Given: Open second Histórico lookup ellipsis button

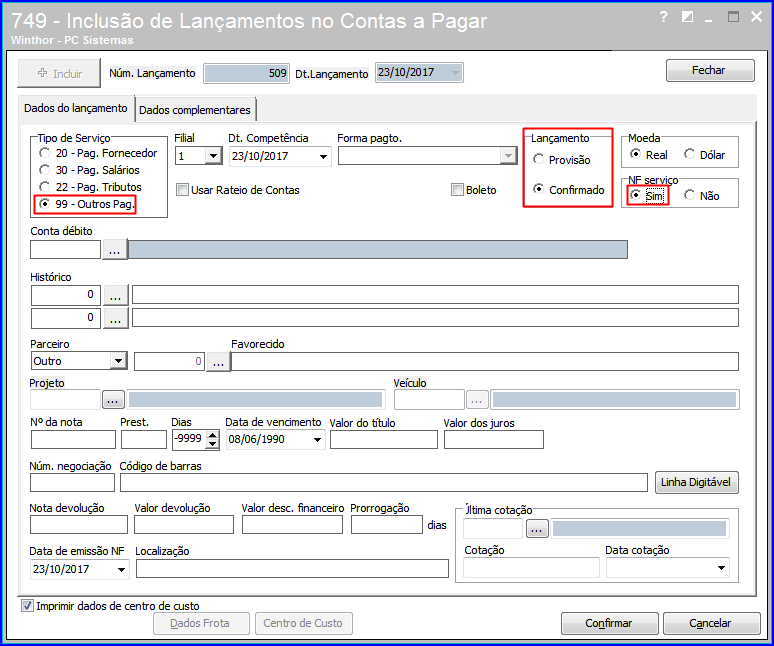Looking at the screenshot, I should click(116, 318).
